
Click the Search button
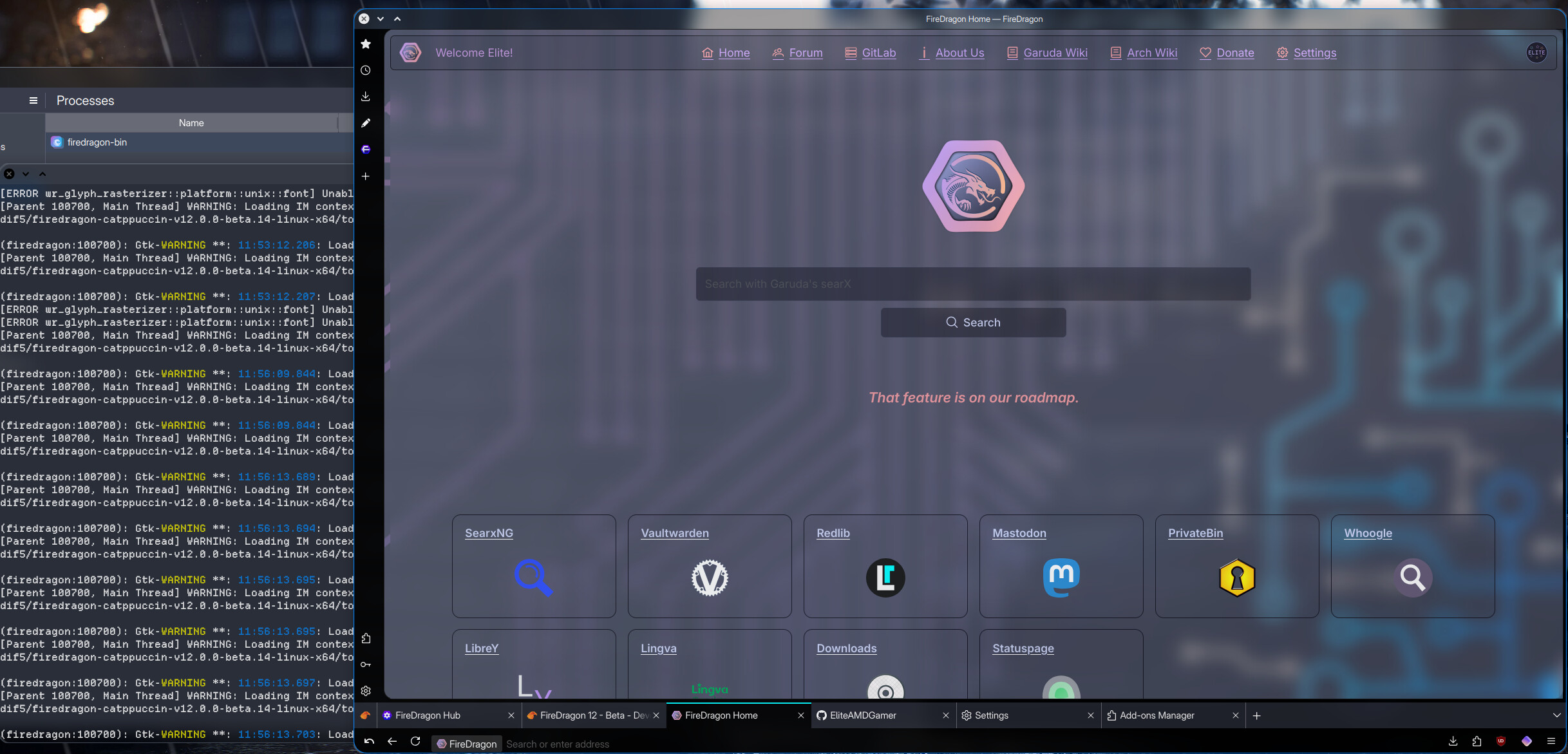973,323
